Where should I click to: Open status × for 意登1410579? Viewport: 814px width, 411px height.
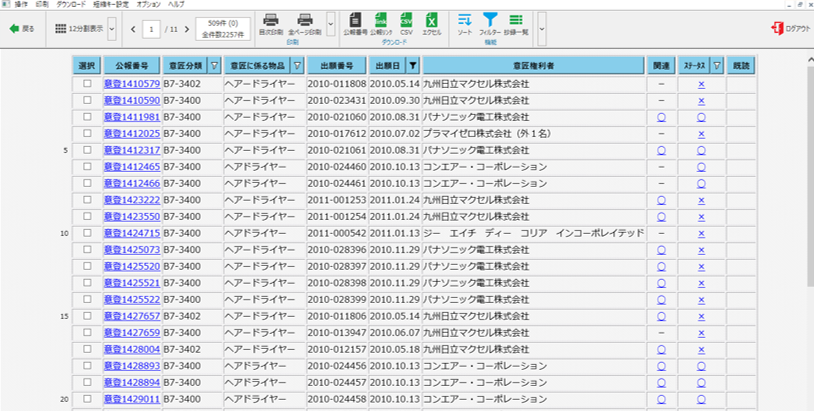coord(701,84)
